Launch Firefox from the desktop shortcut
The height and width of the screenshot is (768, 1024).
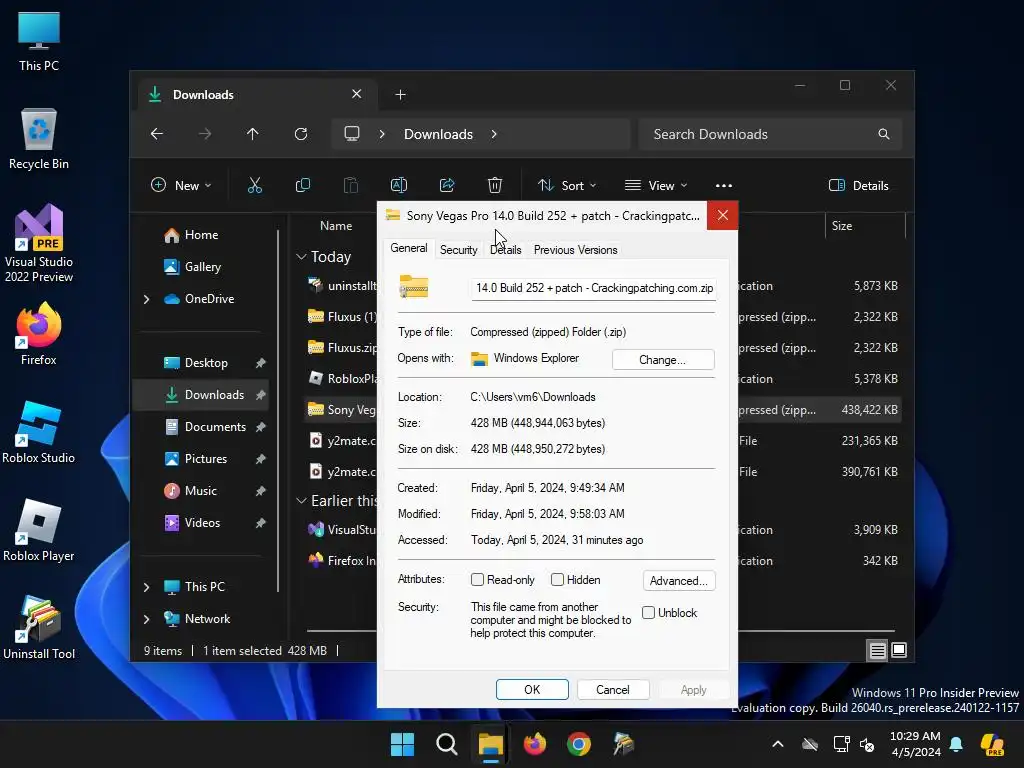pos(39,334)
